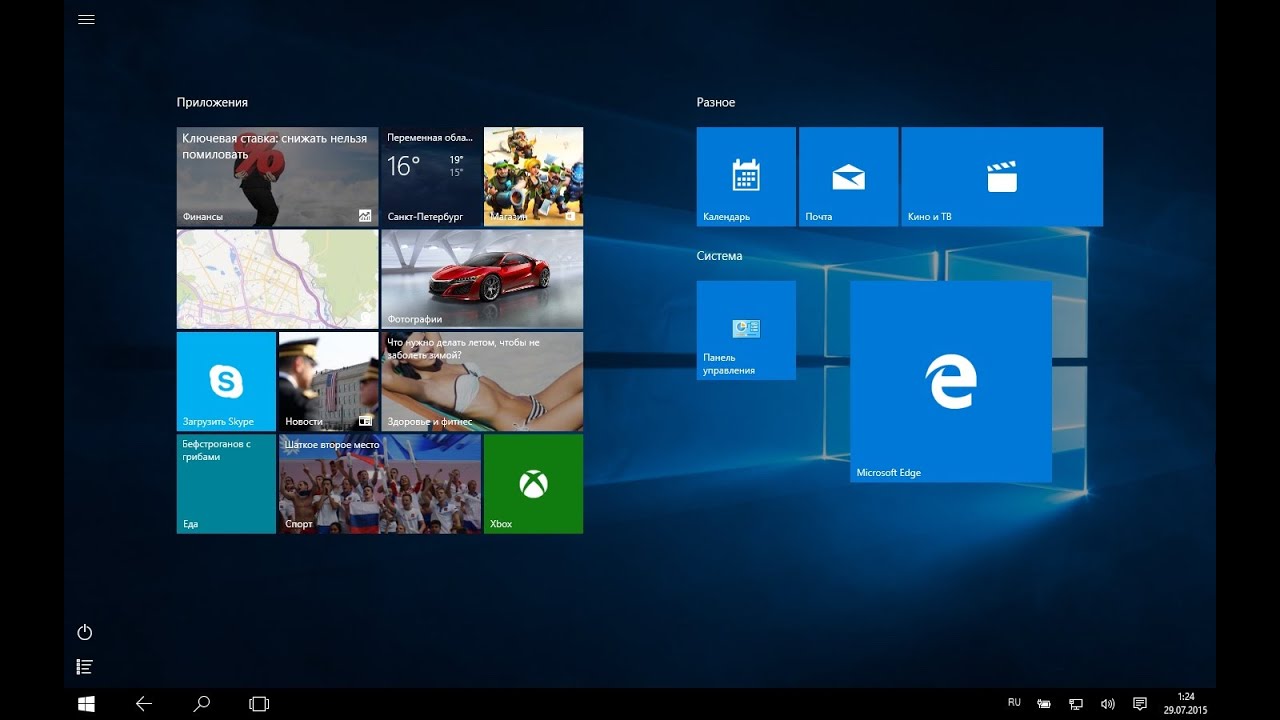The width and height of the screenshot is (1280, 720).
Task: Open Search from the taskbar
Action: 200,704
